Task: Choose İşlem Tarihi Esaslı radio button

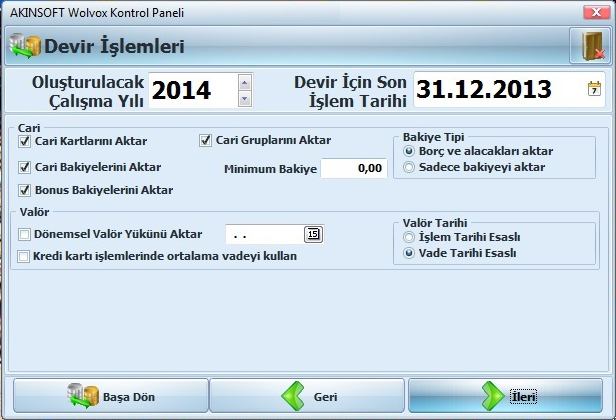Action: click(409, 237)
